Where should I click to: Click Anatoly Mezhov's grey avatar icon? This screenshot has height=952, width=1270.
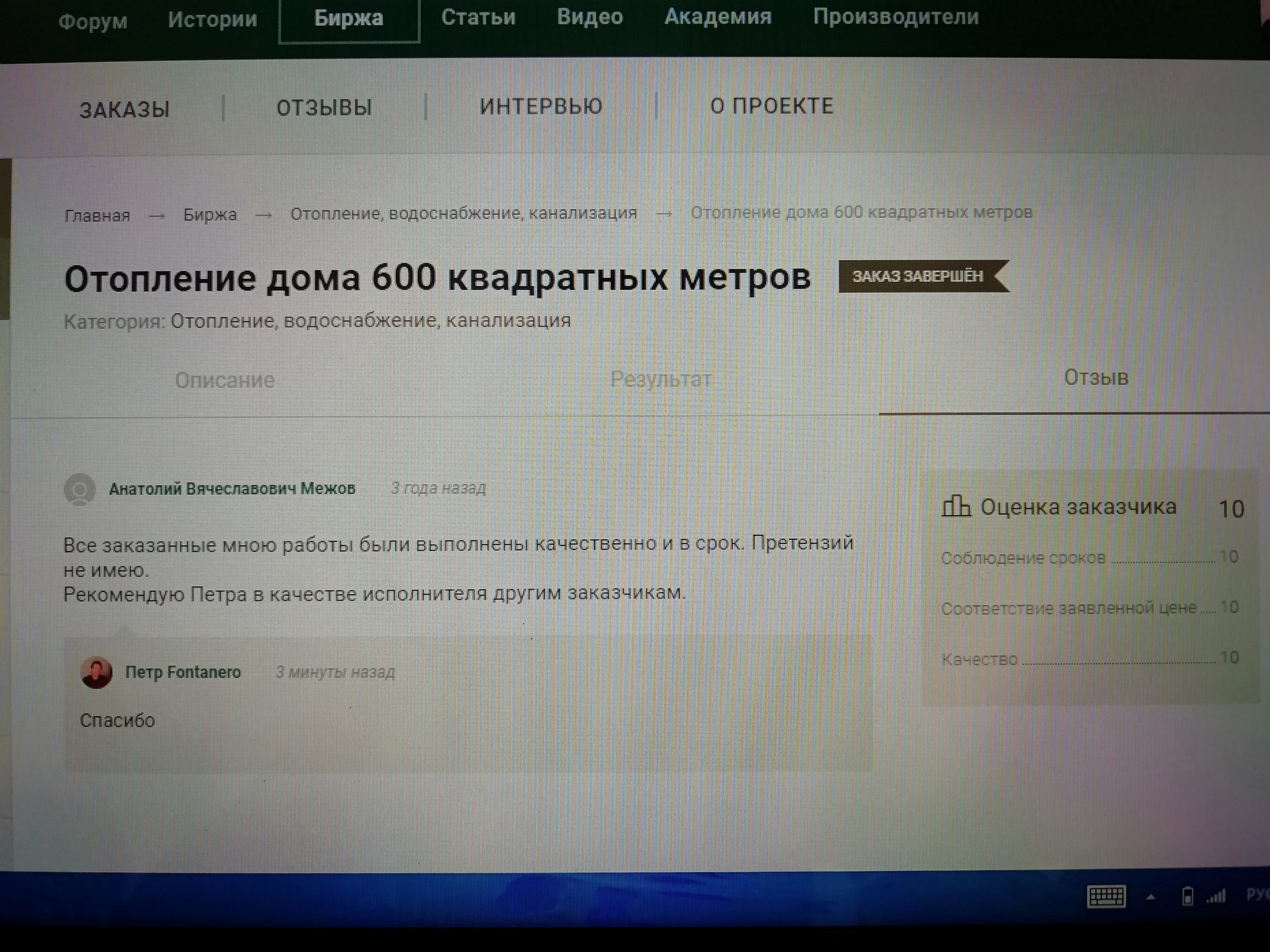(80, 490)
